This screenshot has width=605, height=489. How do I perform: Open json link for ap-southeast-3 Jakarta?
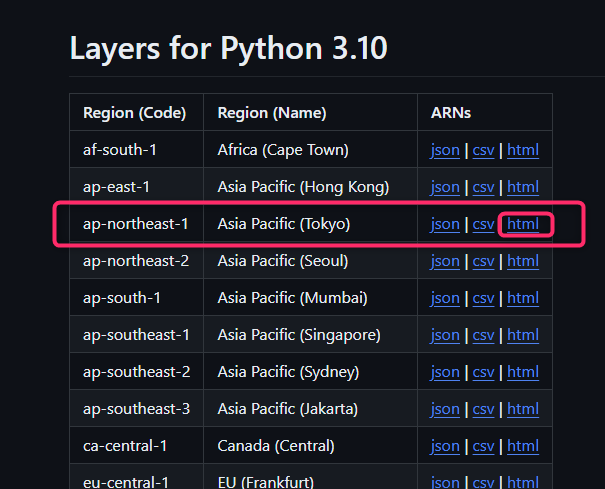[445, 409]
